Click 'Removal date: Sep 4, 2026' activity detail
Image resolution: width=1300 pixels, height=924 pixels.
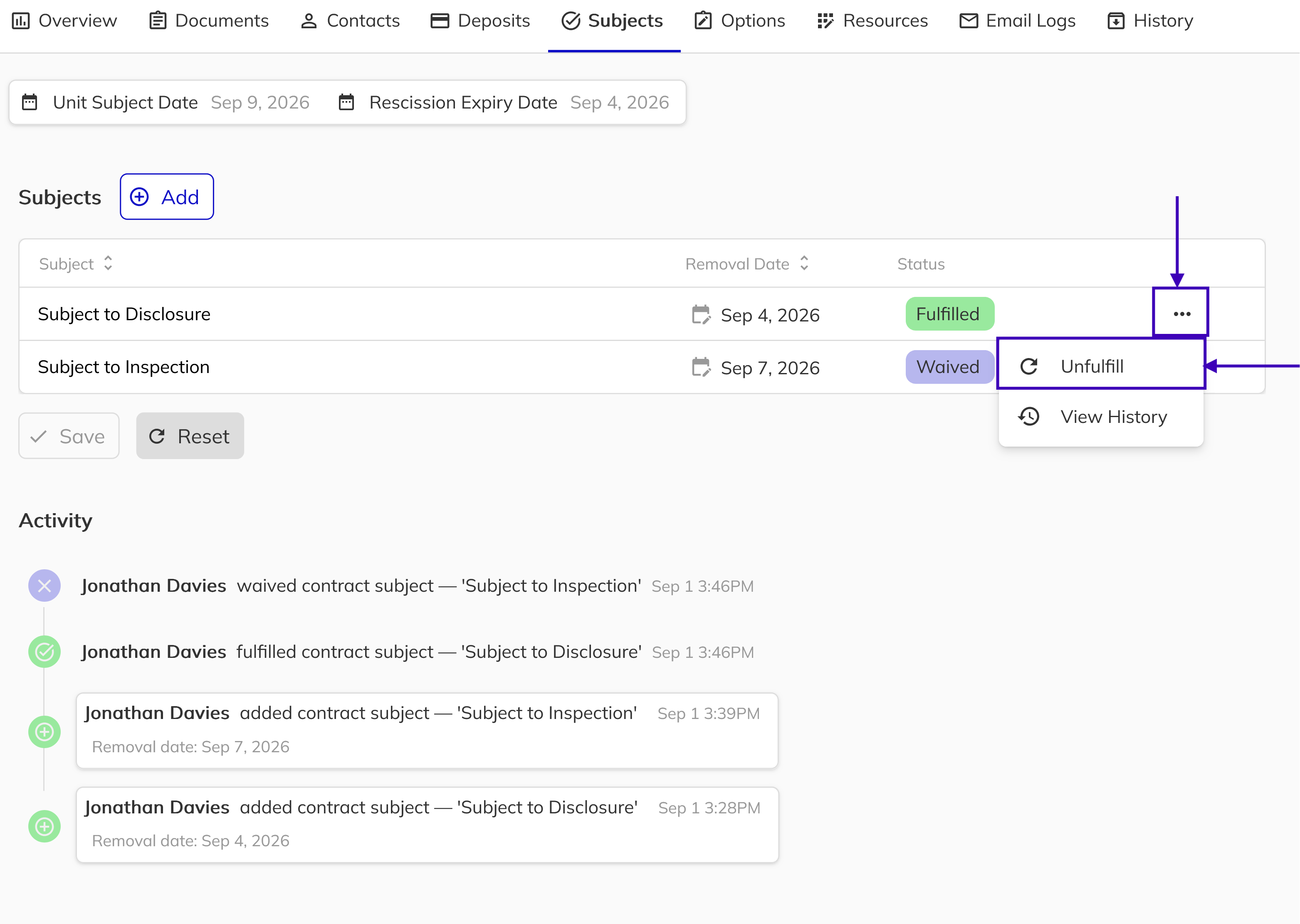(190, 841)
